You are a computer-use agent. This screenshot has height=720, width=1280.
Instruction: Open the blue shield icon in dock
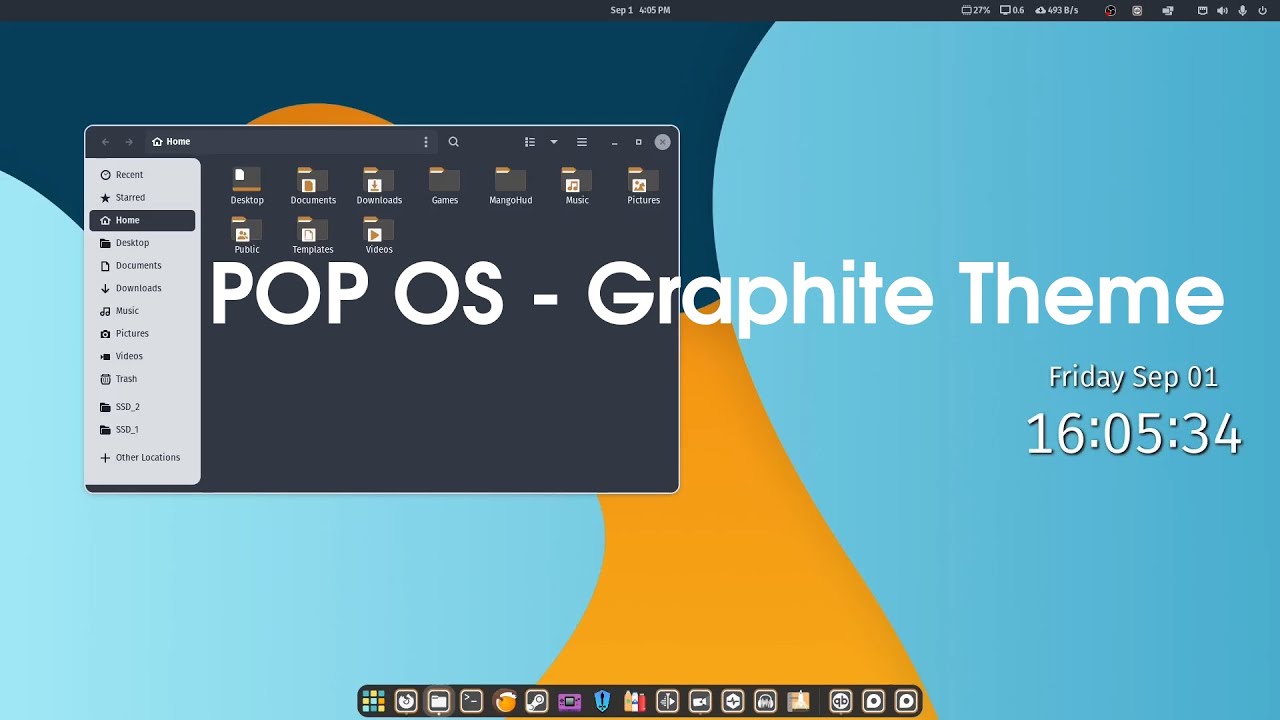click(x=602, y=701)
